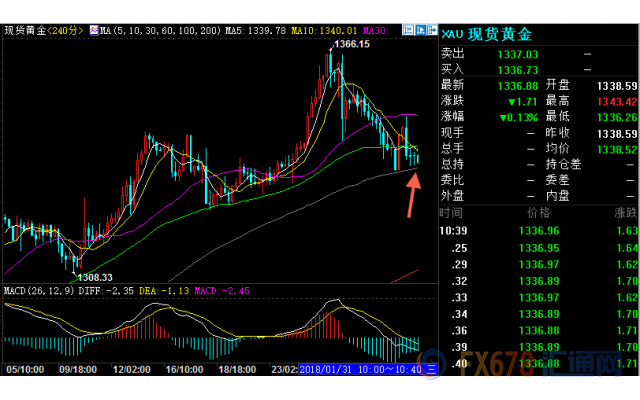Click the 委差 label
This screenshot has width=640, height=400.
pyautogui.click(x=558, y=180)
